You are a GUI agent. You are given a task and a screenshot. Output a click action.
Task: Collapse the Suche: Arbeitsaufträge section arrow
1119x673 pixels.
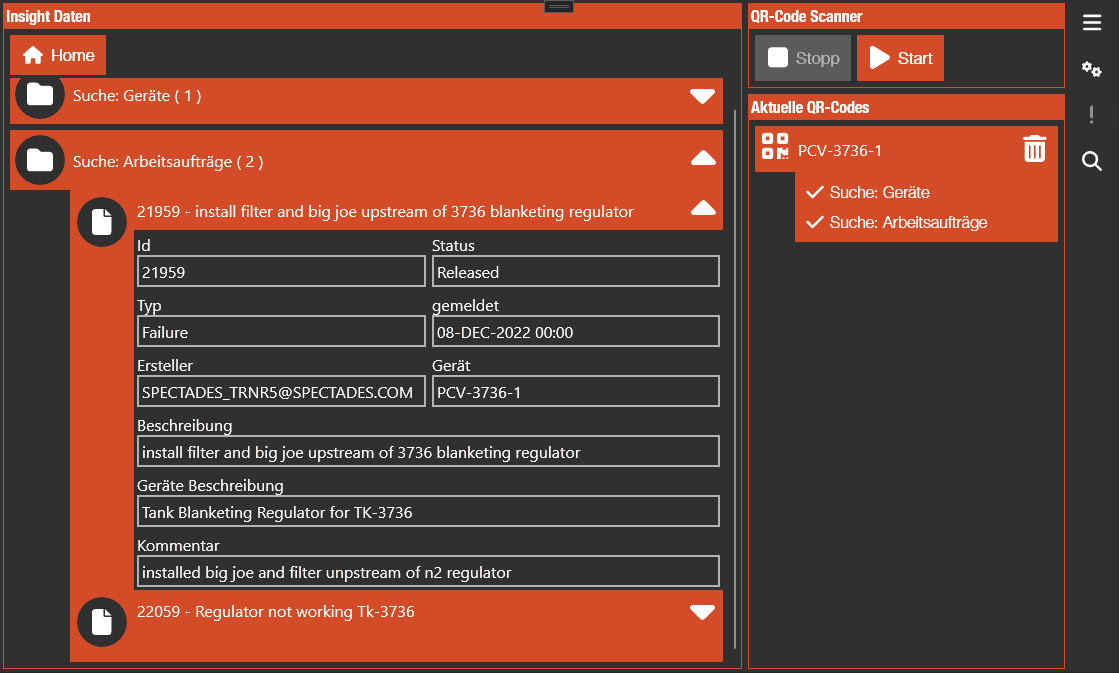click(703, 158)
